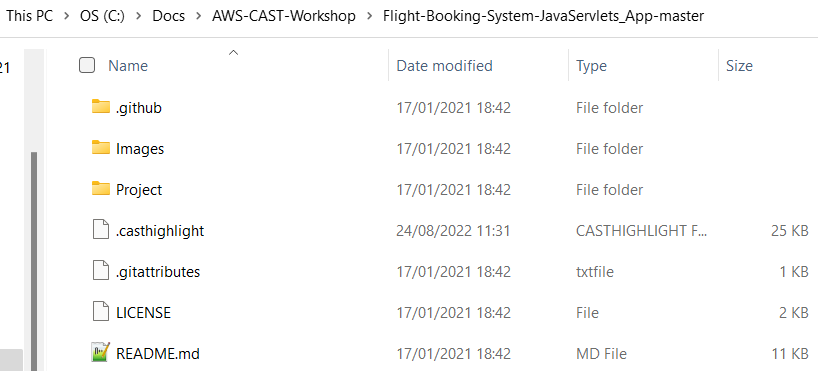Open the chevron after AWS-CAST-Workshop breadcrumb

tap(370, 16)
